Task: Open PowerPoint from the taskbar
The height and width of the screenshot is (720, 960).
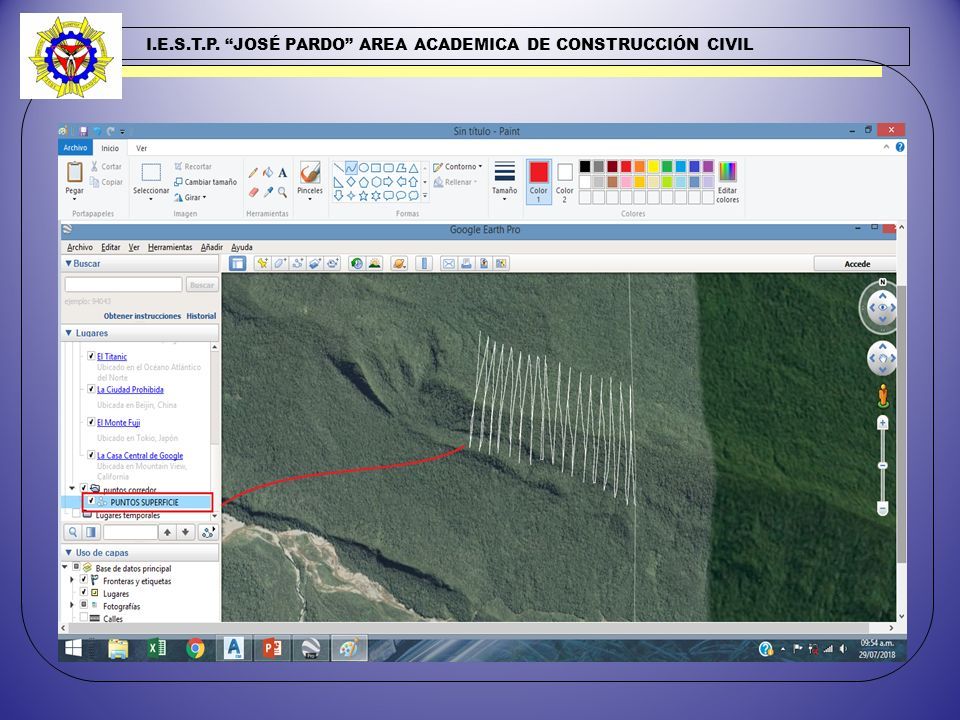Action: coord(272,648)
